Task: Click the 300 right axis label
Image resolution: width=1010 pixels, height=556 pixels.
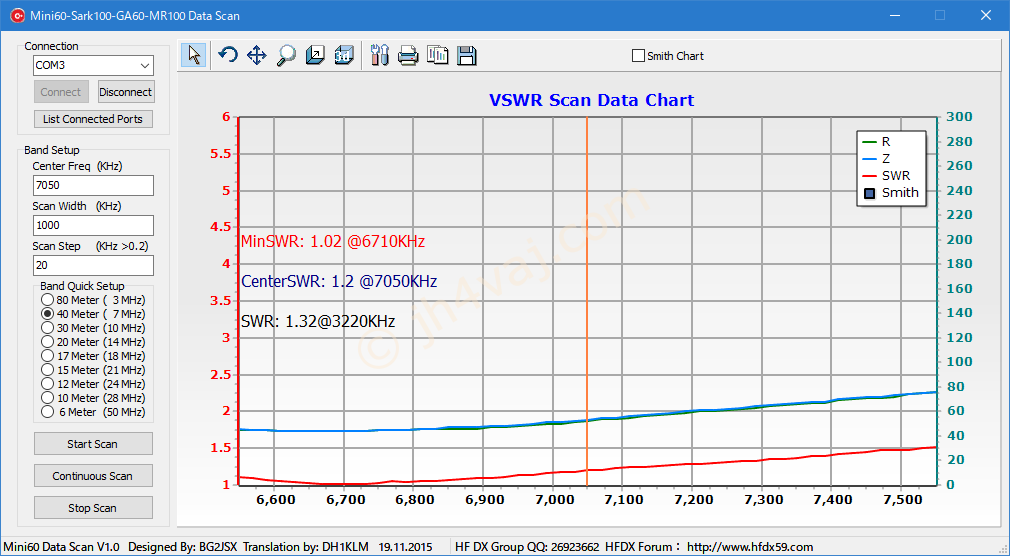Action: click(959, 117)
